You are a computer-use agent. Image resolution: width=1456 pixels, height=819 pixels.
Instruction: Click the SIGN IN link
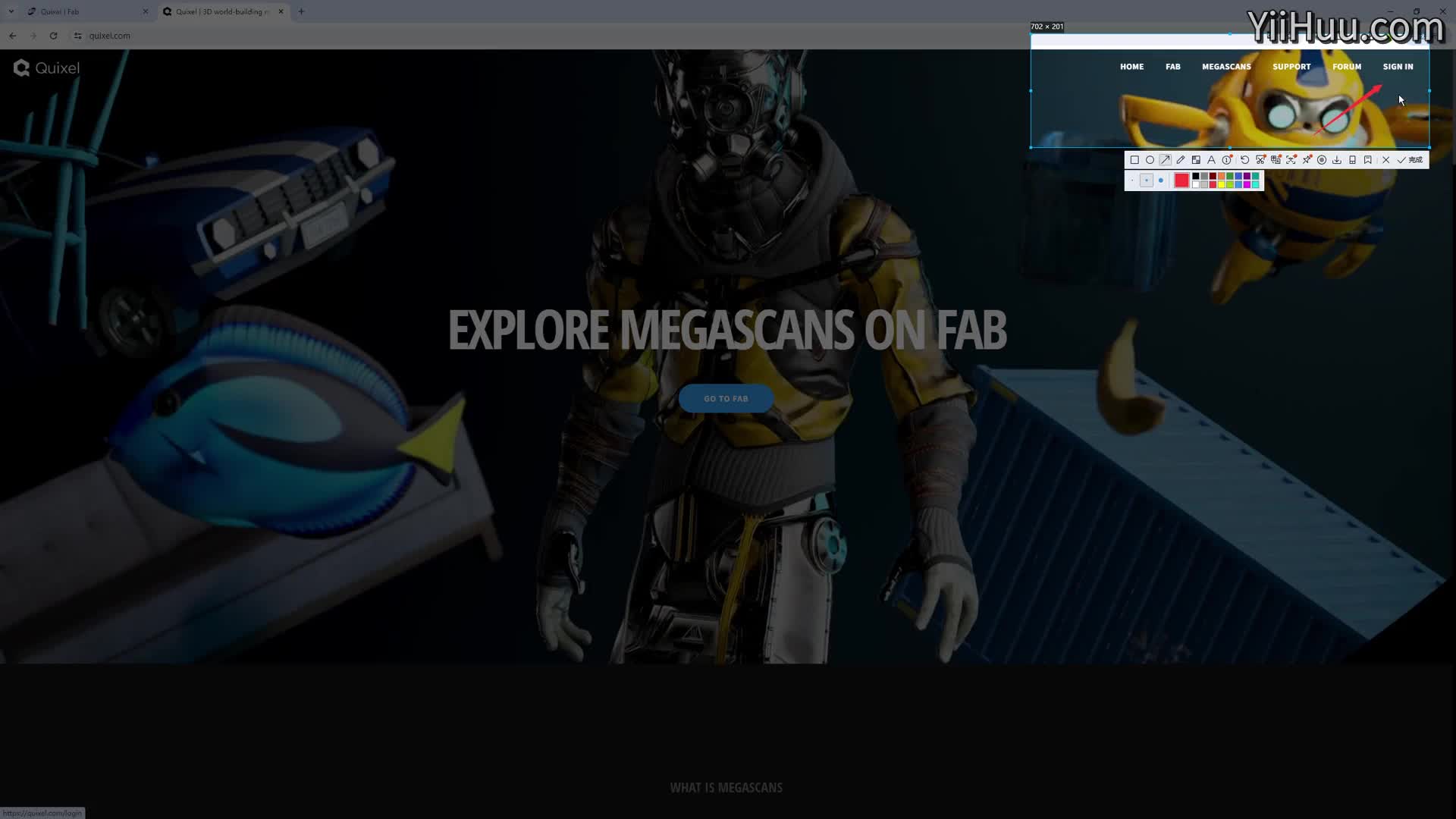[1398, 67]
